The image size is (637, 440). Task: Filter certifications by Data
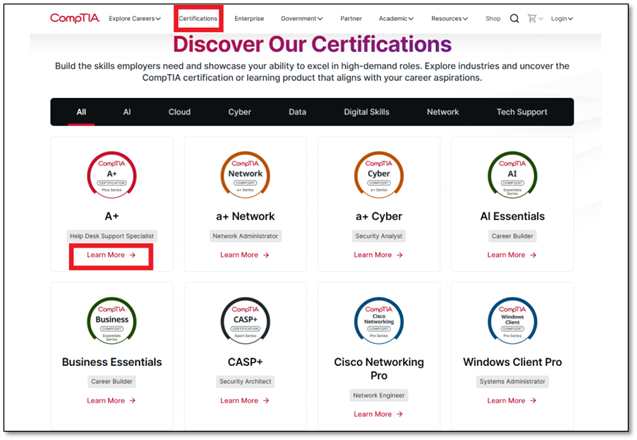(x=297, y=112)
